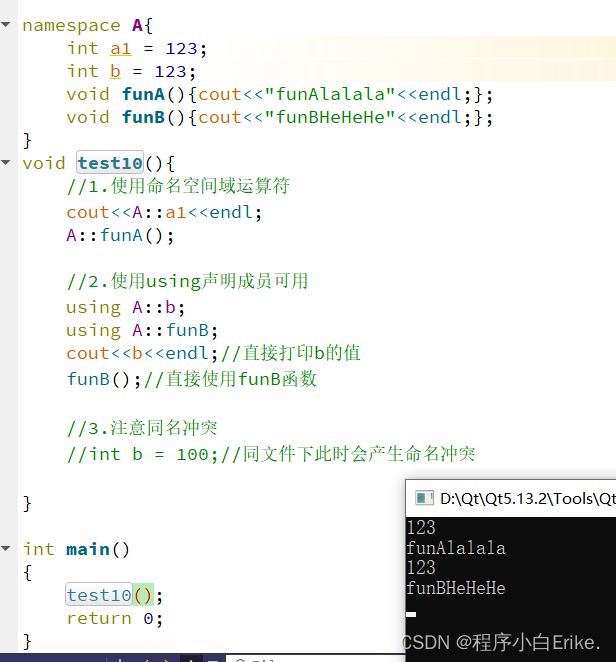Click the 'cout<<b<<endl;' statement
The image size is (616, 662).
coord(142,353)
